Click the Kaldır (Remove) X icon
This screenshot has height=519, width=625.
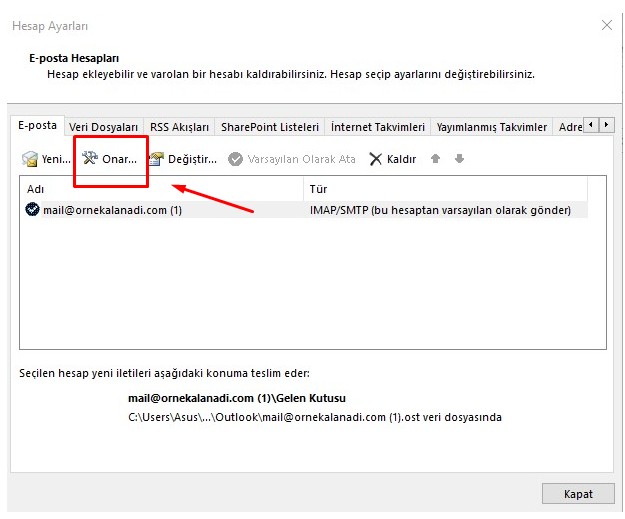376,159
